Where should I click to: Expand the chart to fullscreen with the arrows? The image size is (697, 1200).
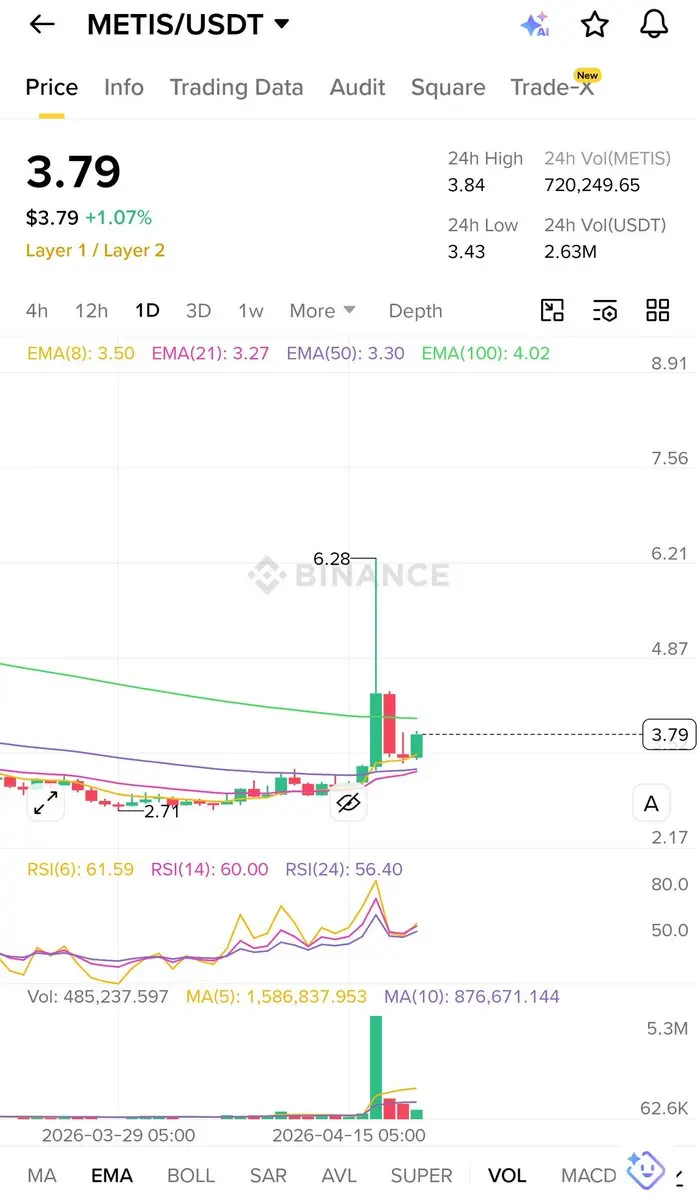point(45,802)
